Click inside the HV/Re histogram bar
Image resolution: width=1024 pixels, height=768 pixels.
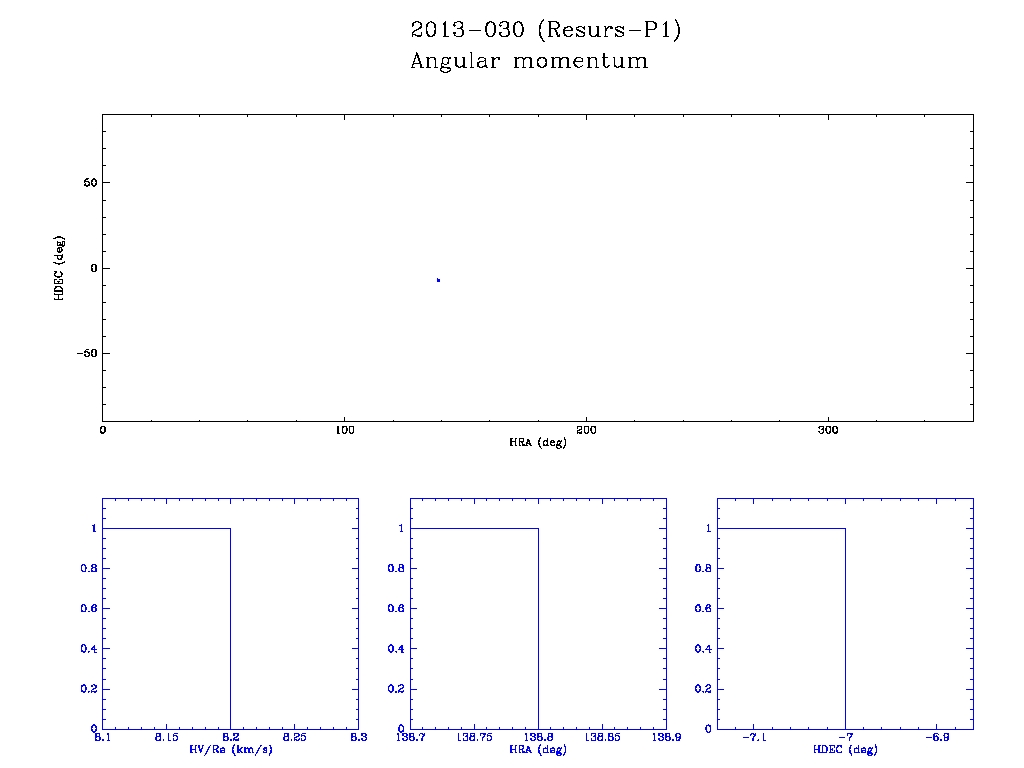[166, 628]
